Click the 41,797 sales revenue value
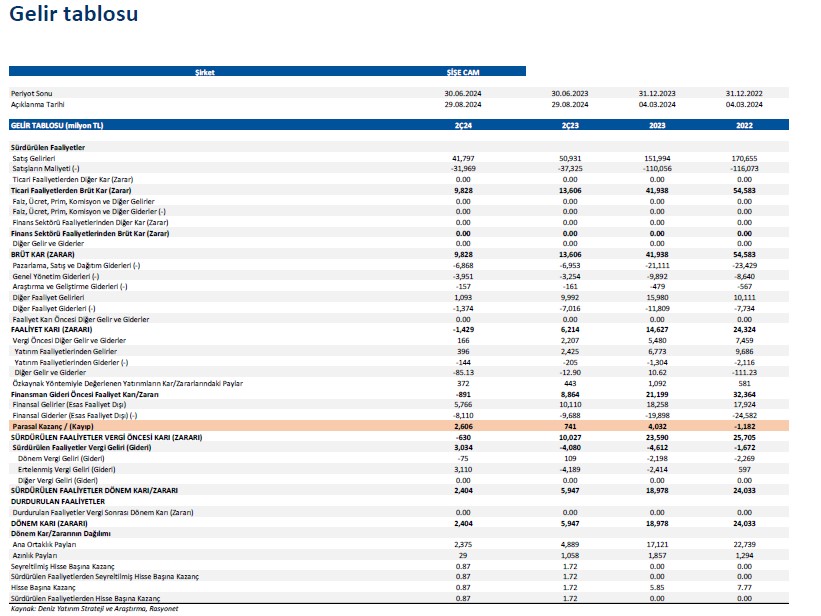The image size is (821, 616). (x=462, y=158)
